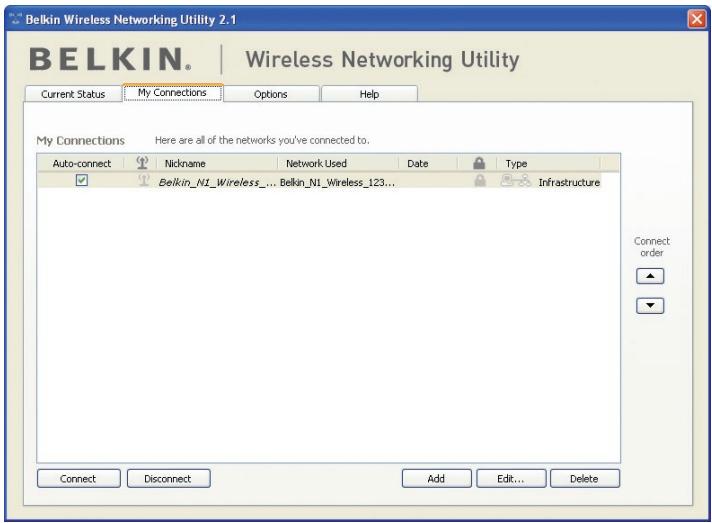Toggle Auto-connect checkbox for Belkin_N1_Wireless
This screenshot has height=523, width=712.
(82, 180)
